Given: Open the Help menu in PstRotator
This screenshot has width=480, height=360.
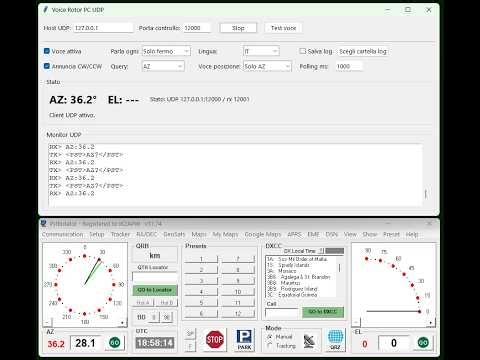Looking at the screenshot, I should click(412, 234).
